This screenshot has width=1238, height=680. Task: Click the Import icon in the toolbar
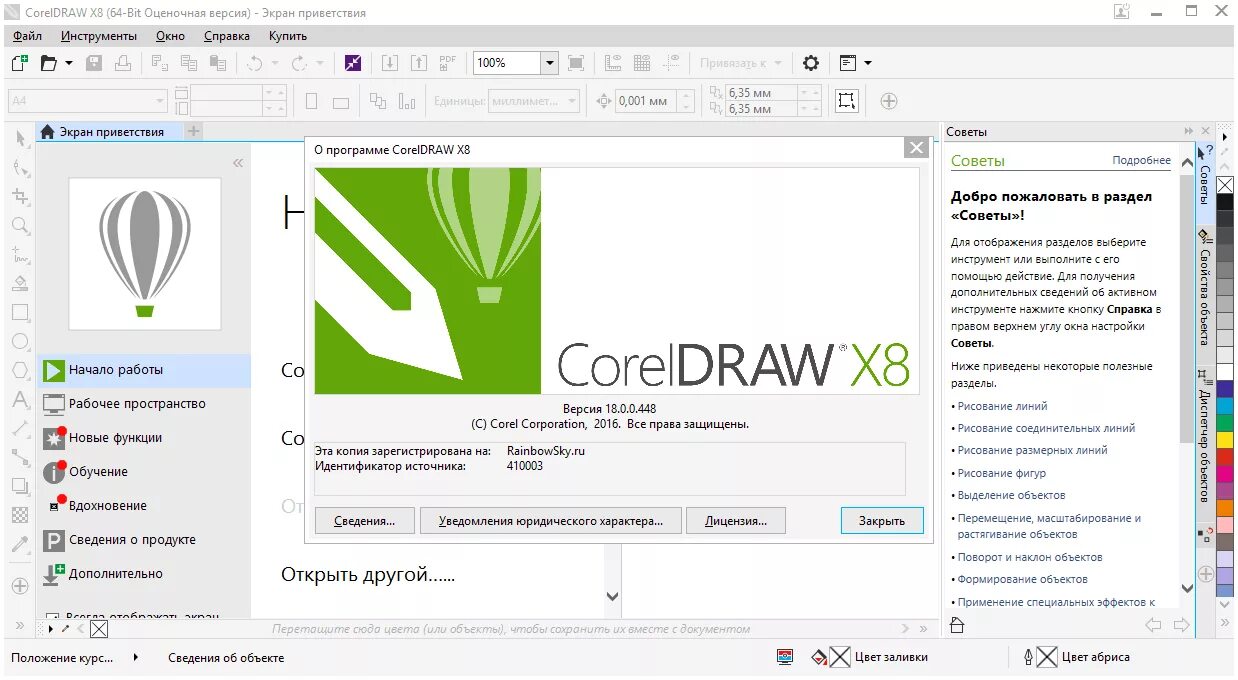(390, 63)
